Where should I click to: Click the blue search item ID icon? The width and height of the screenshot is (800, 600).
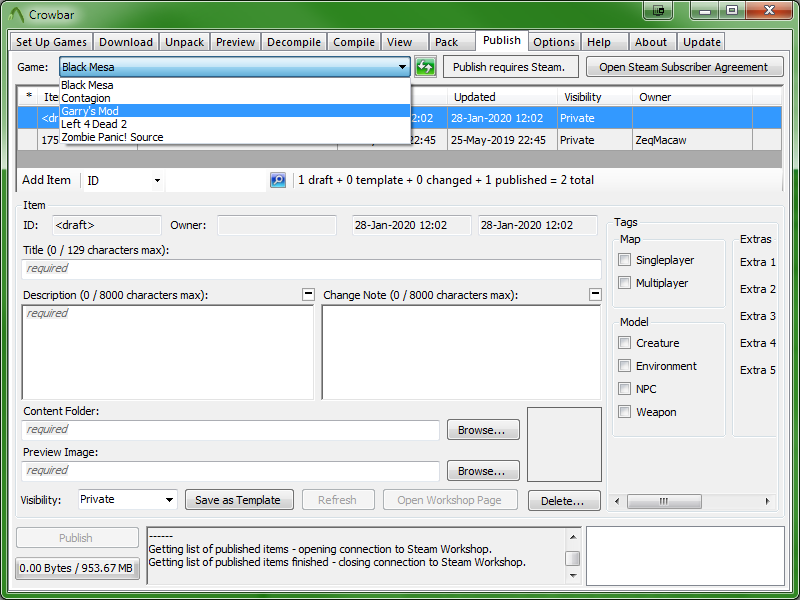tap(278, 180)
